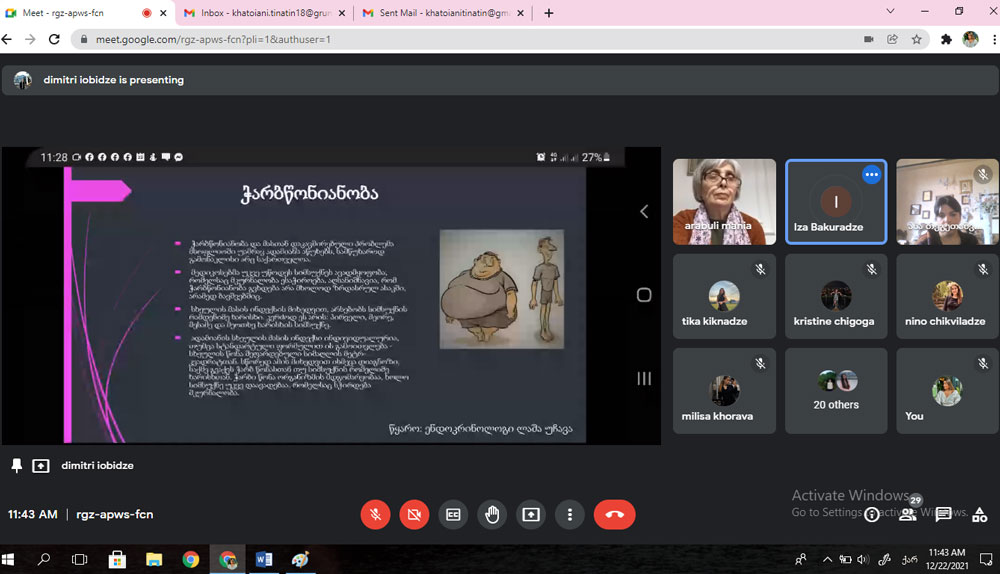Open the 20 others participants tile

836,390
